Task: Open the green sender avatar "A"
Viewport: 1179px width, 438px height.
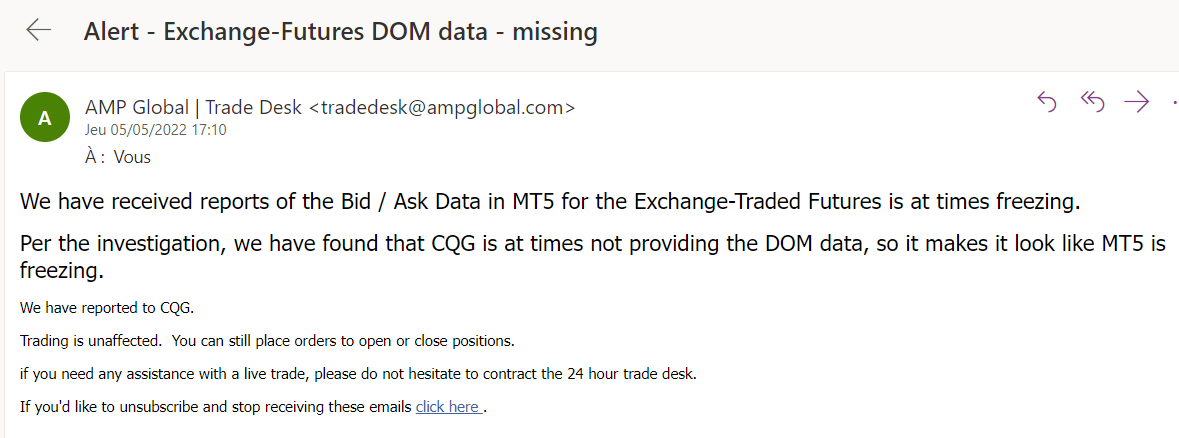Action: (x=45, y=117)
